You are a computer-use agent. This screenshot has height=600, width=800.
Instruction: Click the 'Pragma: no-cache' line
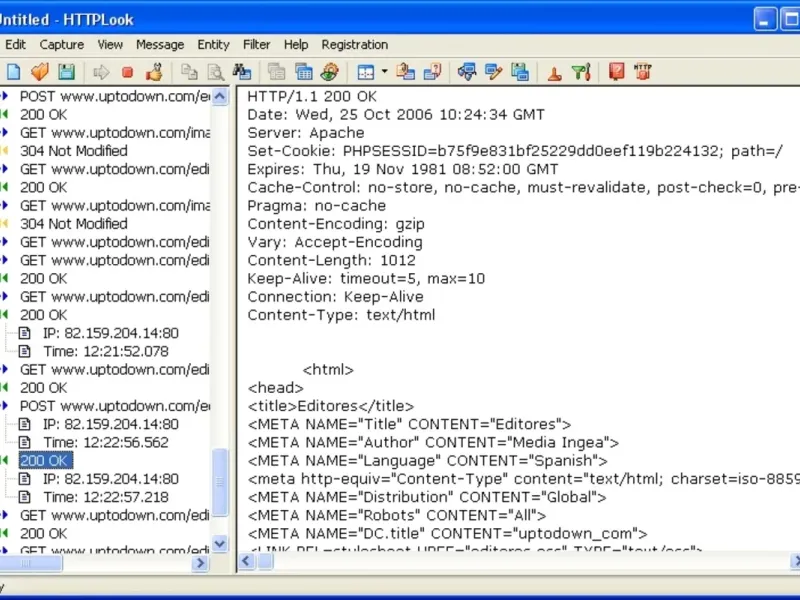click(316, 206)
